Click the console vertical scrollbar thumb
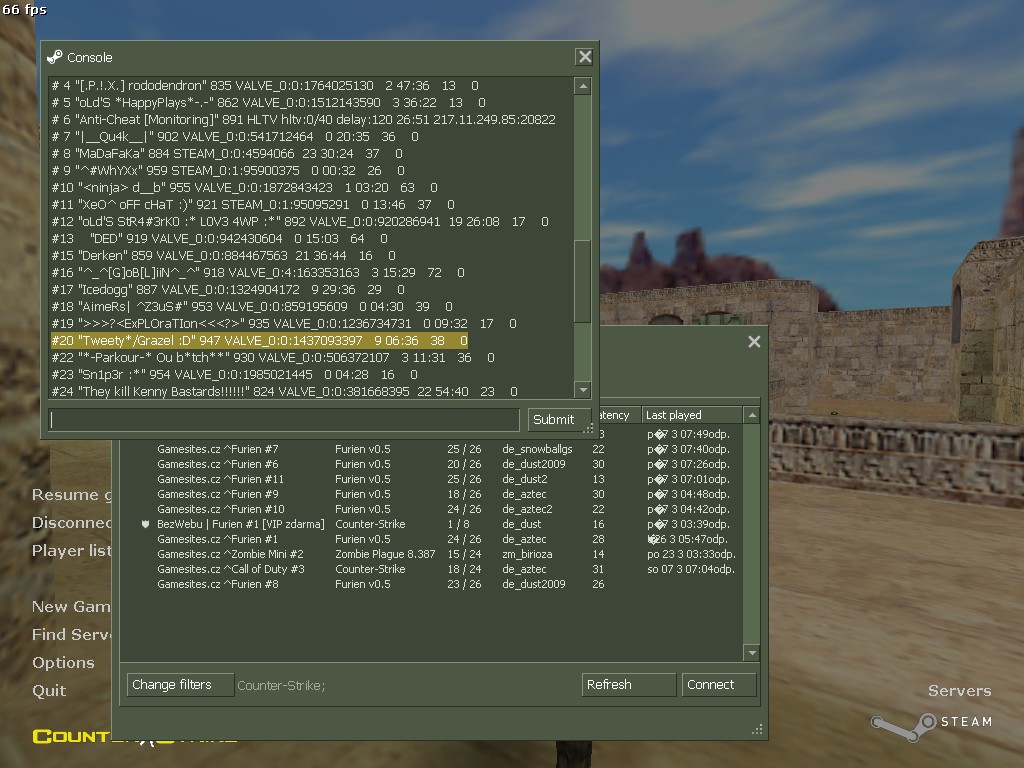Image resolution: width=1024 pixels, height=768 pixels. 583,281
